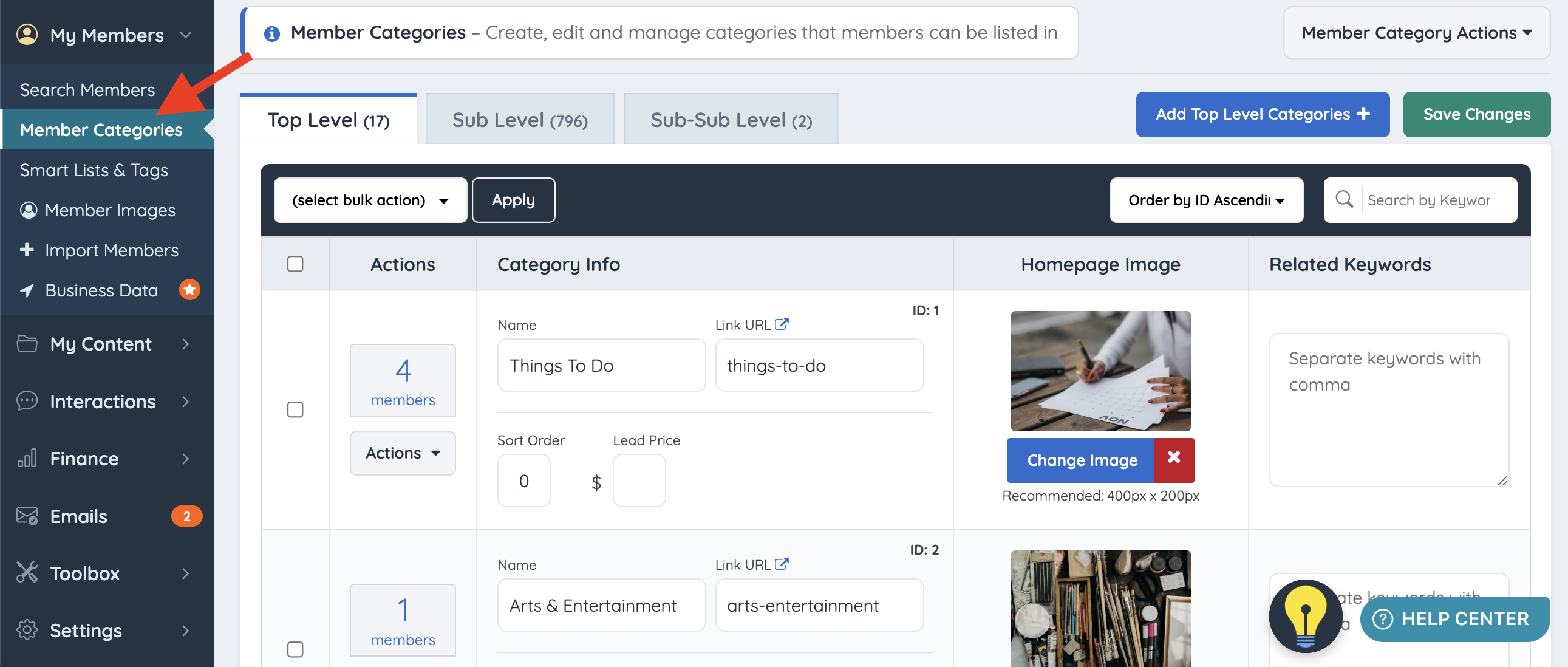Image resolution: width=1568 pixels, height=667 pixels.
Task: Check the Arts & Entertainment row checkbox
Action: coord(295,649)
